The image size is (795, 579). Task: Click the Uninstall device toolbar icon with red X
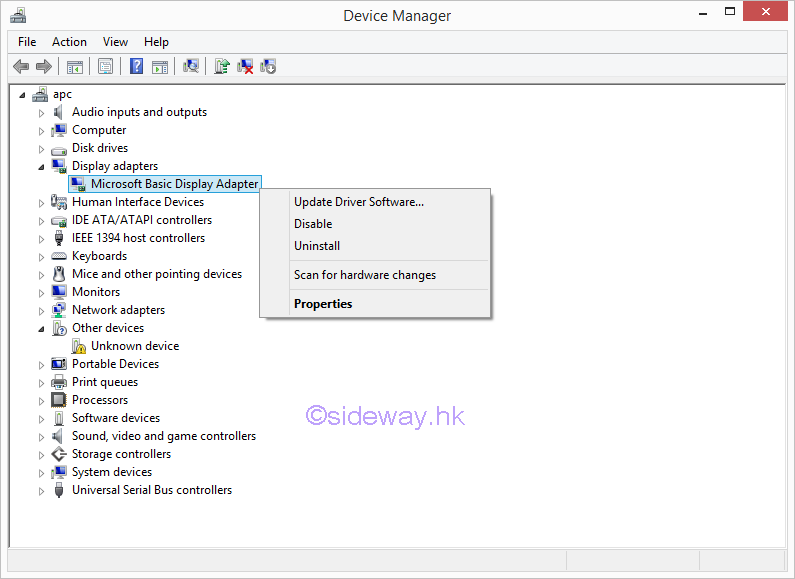(x=245, y=66)
